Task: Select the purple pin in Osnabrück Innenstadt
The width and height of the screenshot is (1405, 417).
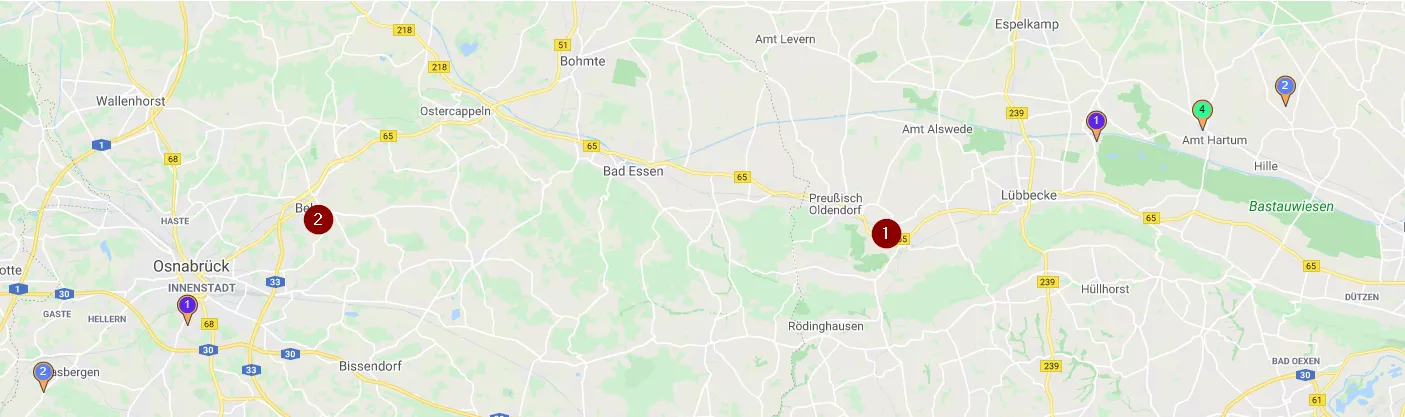Action: 187,309
